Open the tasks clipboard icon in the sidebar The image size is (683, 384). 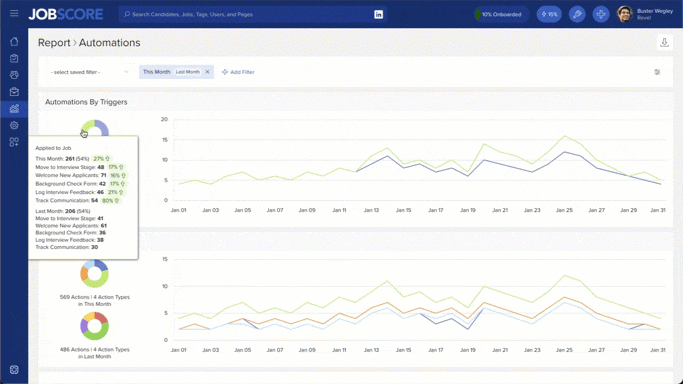click(x=14, y=58)
